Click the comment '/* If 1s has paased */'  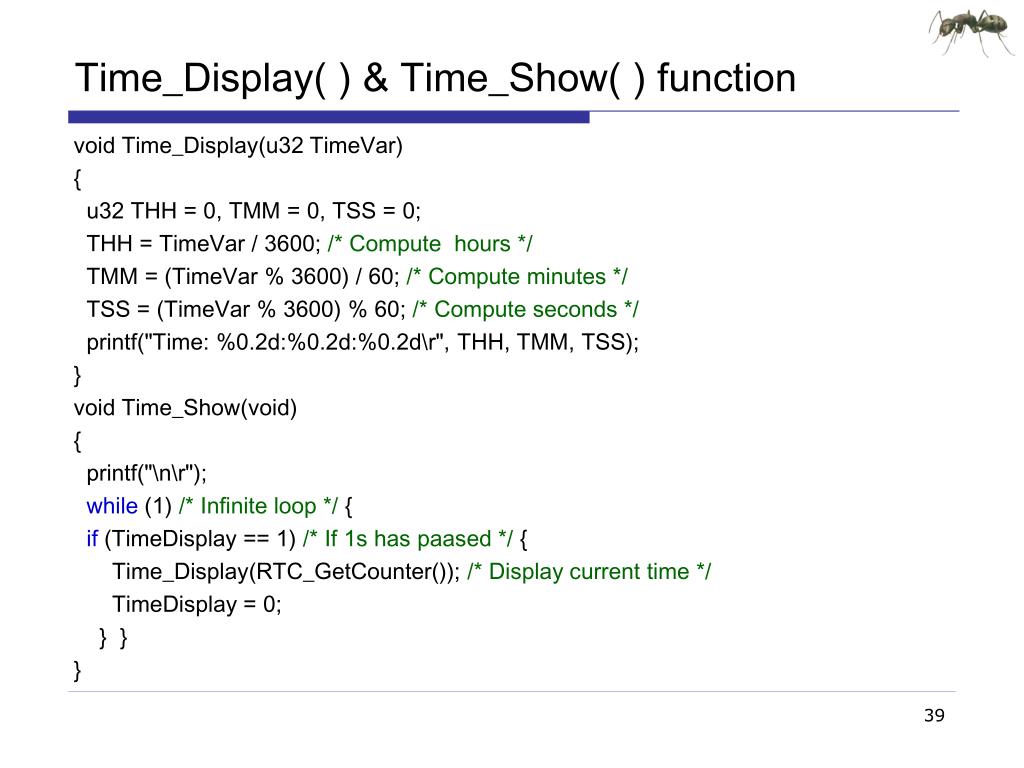click(x=408, y=539)
